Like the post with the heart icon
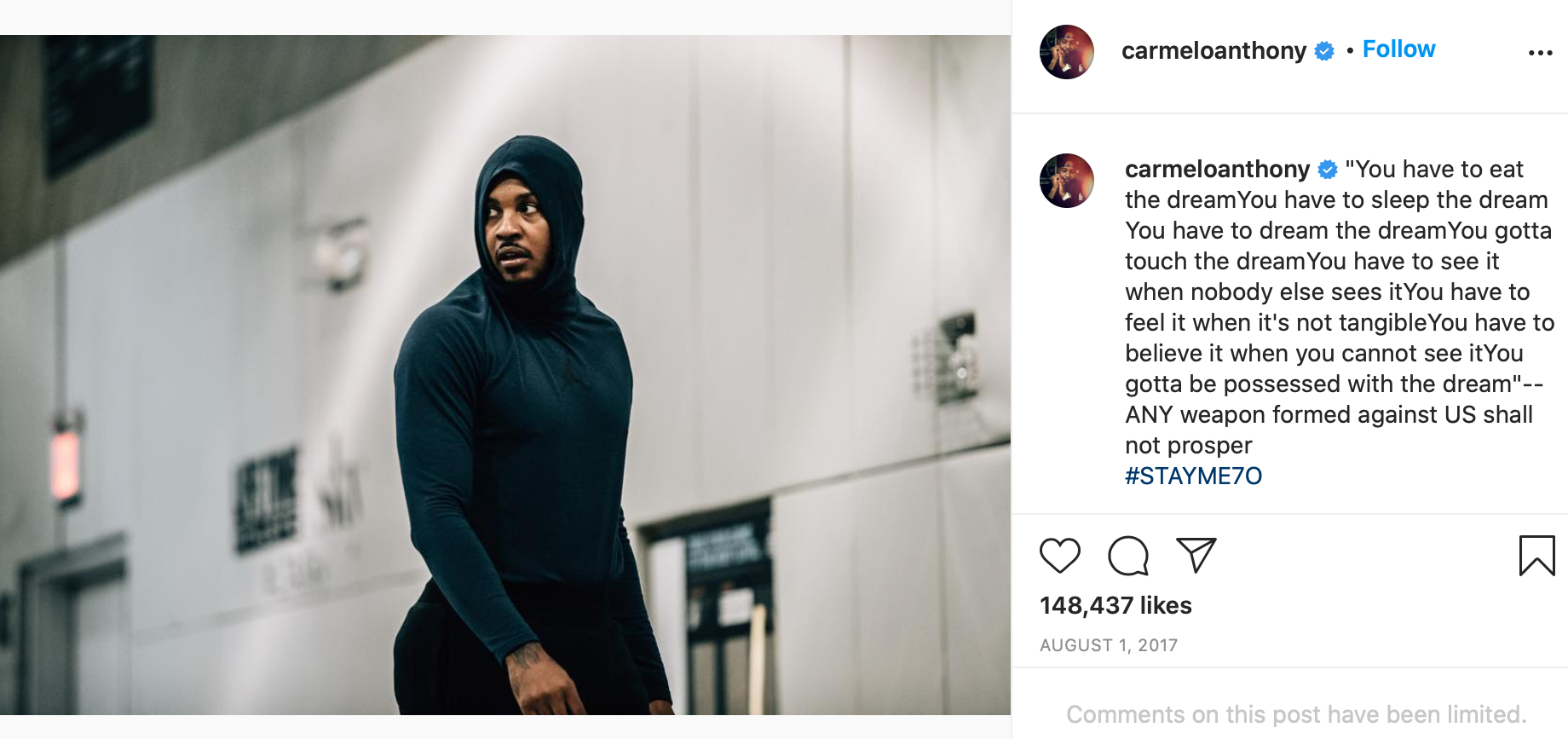The width and height of the screenshot is (1568, 739). click(x=1060, y=556)
